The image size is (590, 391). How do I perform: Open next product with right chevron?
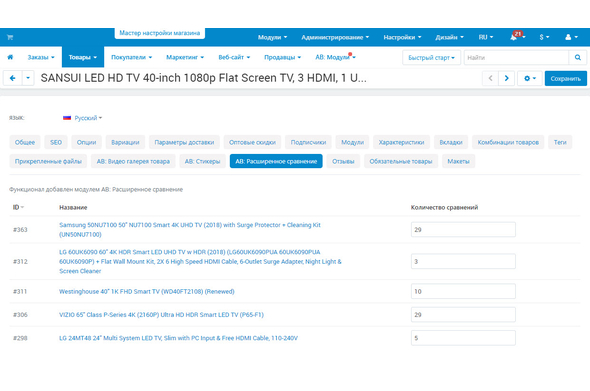[x=506, y=78]
